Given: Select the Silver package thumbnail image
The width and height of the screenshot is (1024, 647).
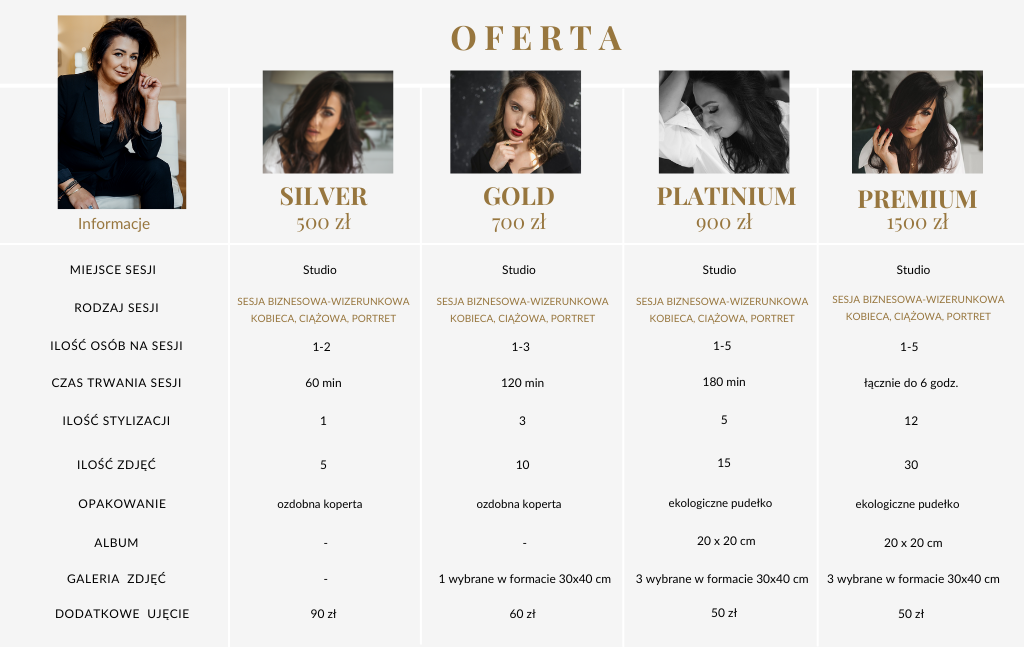Looking at the screenshot, I should [x=328, y=122].
